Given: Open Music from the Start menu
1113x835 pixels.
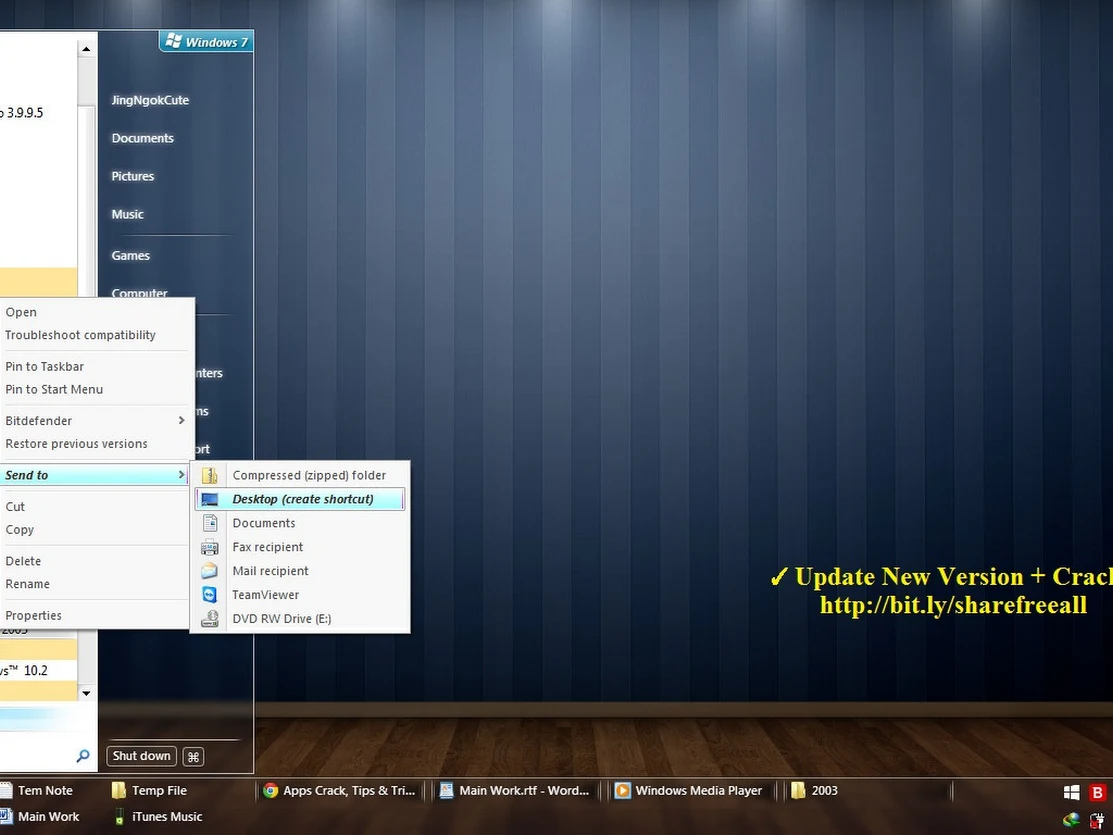Looking at the screenshot, I should (128, 214).
